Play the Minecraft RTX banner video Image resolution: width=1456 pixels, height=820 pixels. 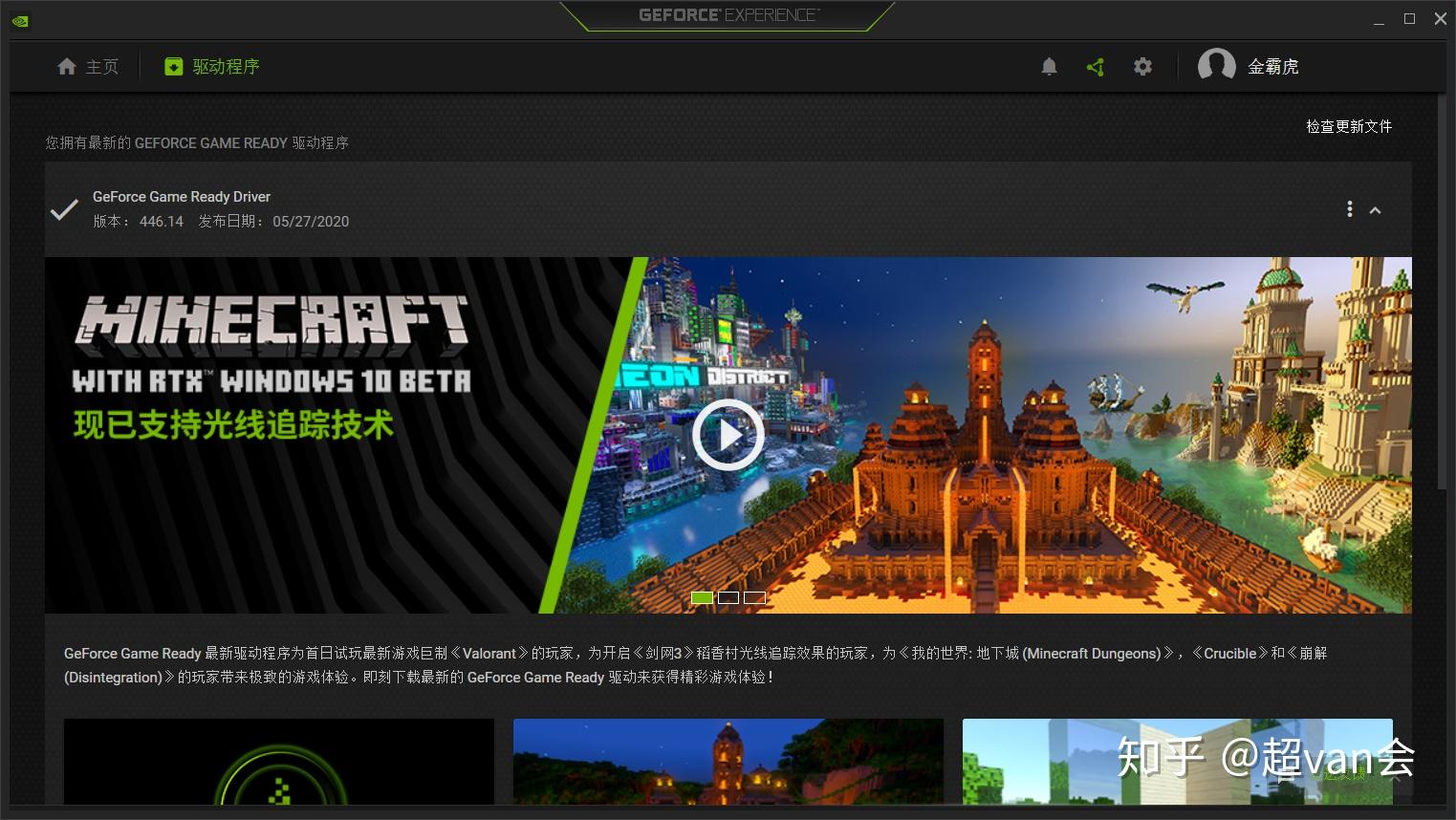tap(728, 436)
